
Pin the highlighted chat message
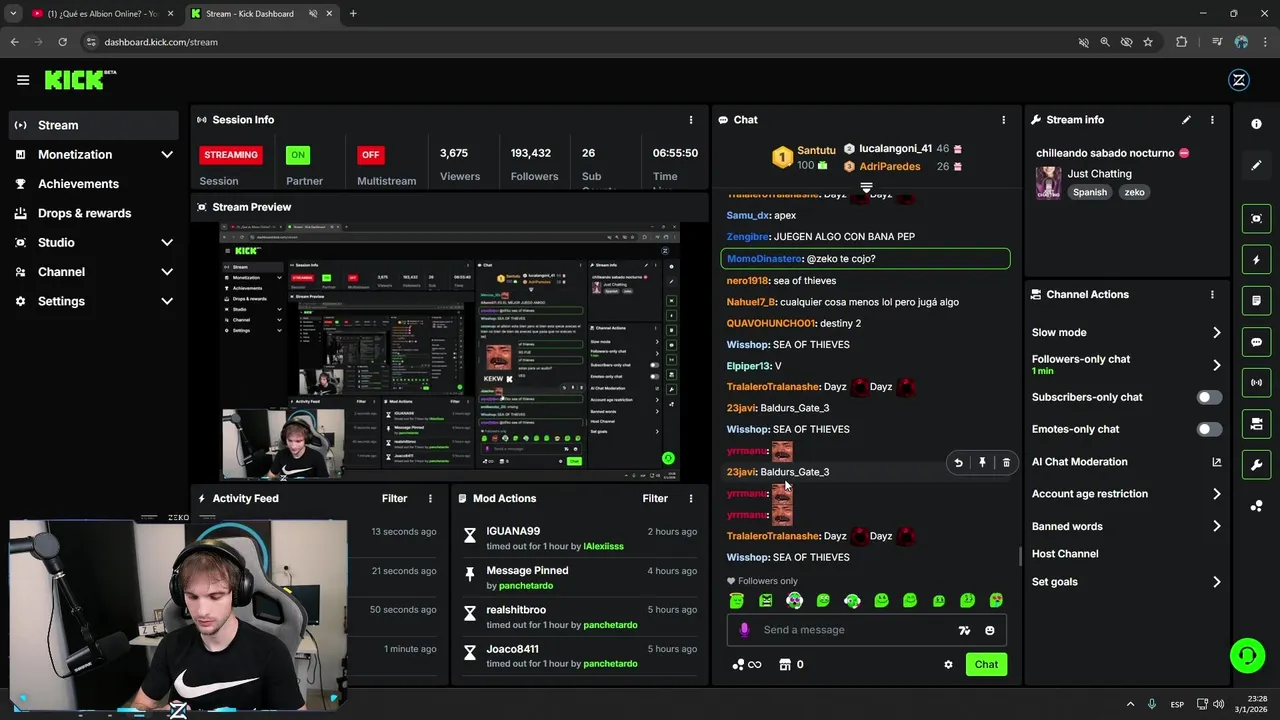point(982,463)
